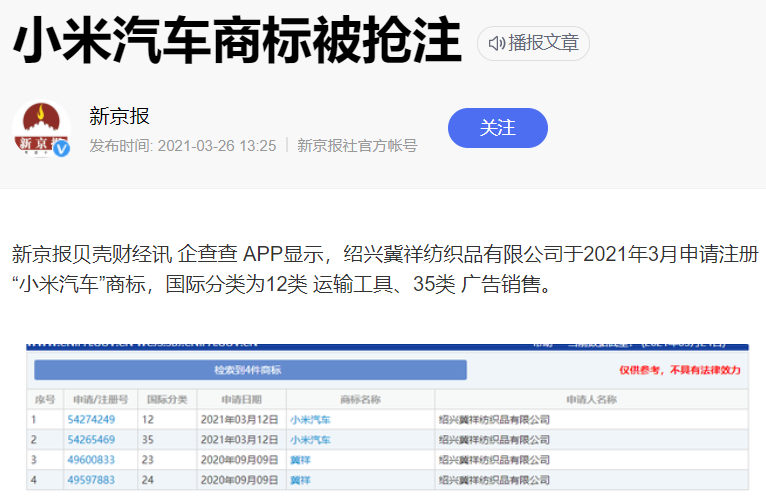Screen dimensions: 766x496
Task: Click the 申请日期 column header
Action: [x=240, y=399]
